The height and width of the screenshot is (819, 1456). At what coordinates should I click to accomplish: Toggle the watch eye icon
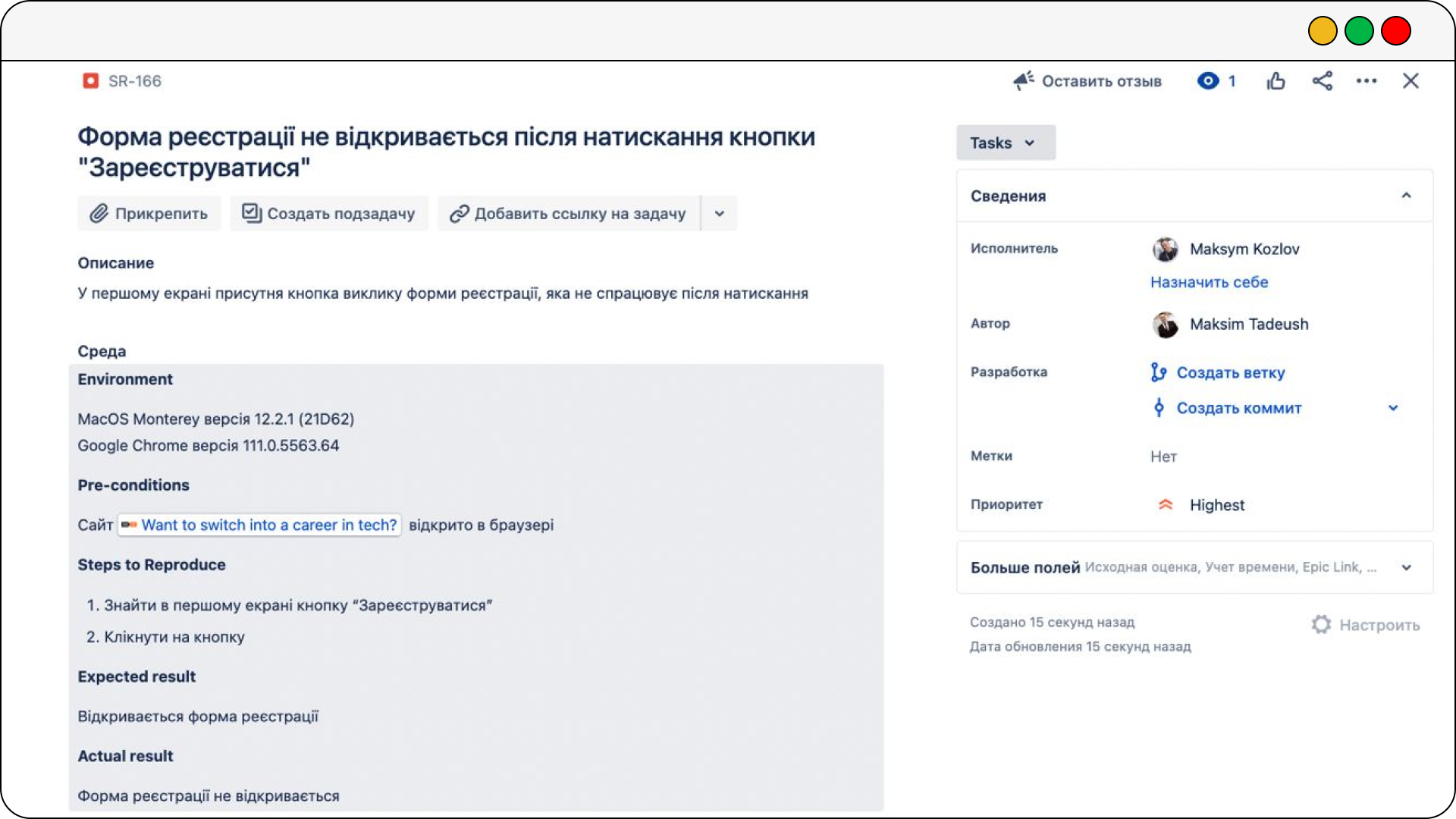1208,80
